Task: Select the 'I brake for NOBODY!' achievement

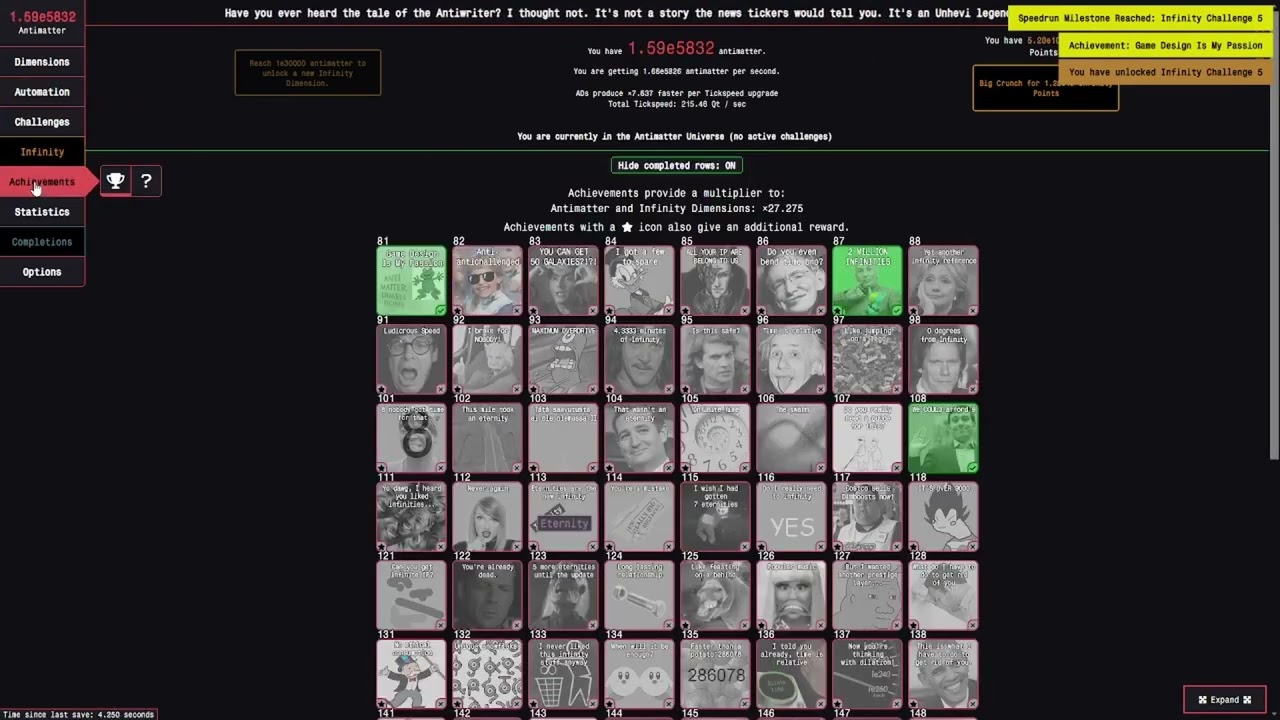Action: click(487, 360)
